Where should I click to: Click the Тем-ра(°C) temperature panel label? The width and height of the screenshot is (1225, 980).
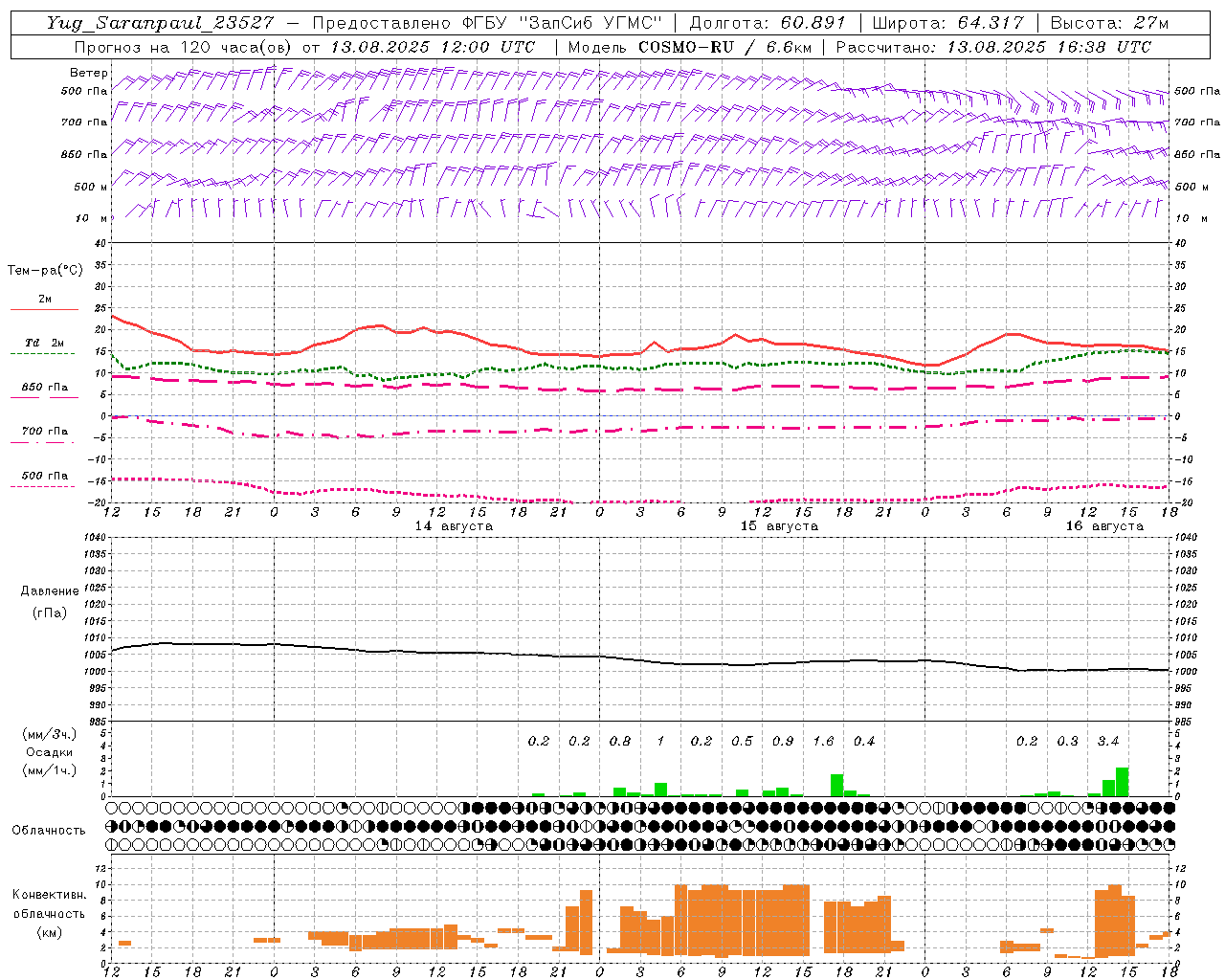[x=45, y=271]
